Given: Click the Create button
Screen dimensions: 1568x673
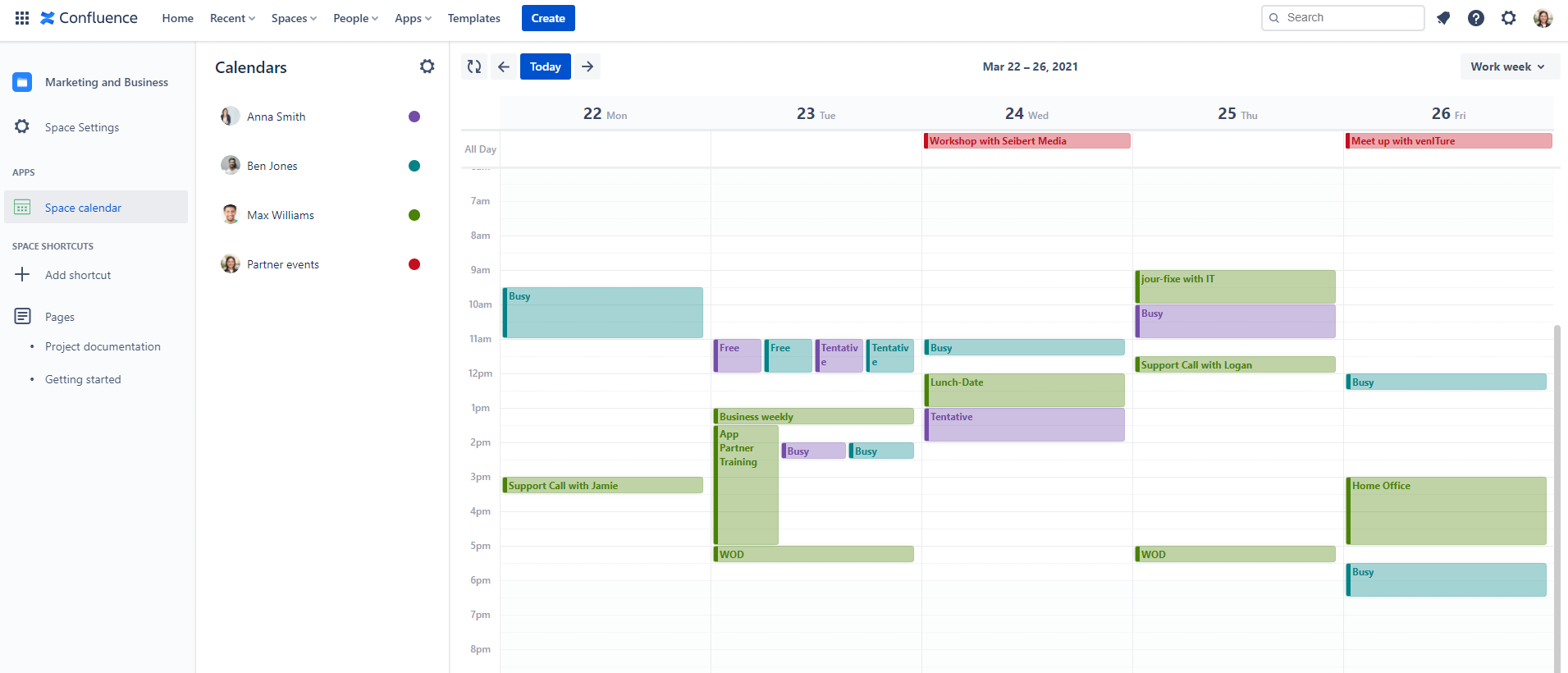Looking at the screenshot, I should point(548,18).
